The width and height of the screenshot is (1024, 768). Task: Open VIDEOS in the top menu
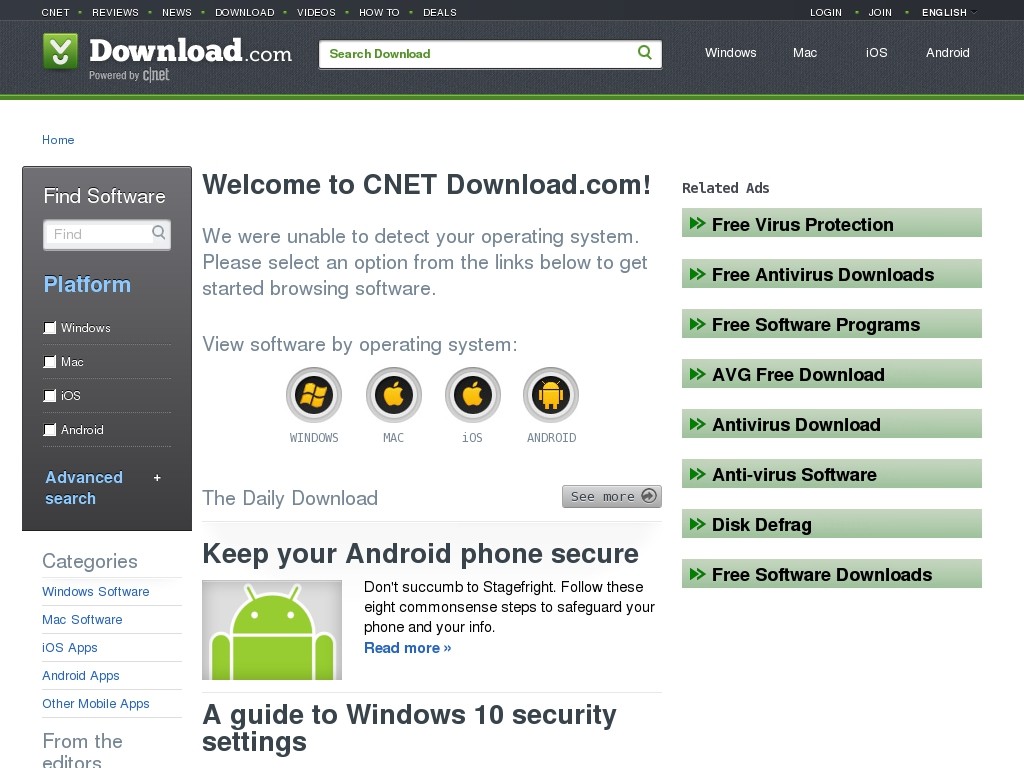pyautogui.click(x=316, y=12)
